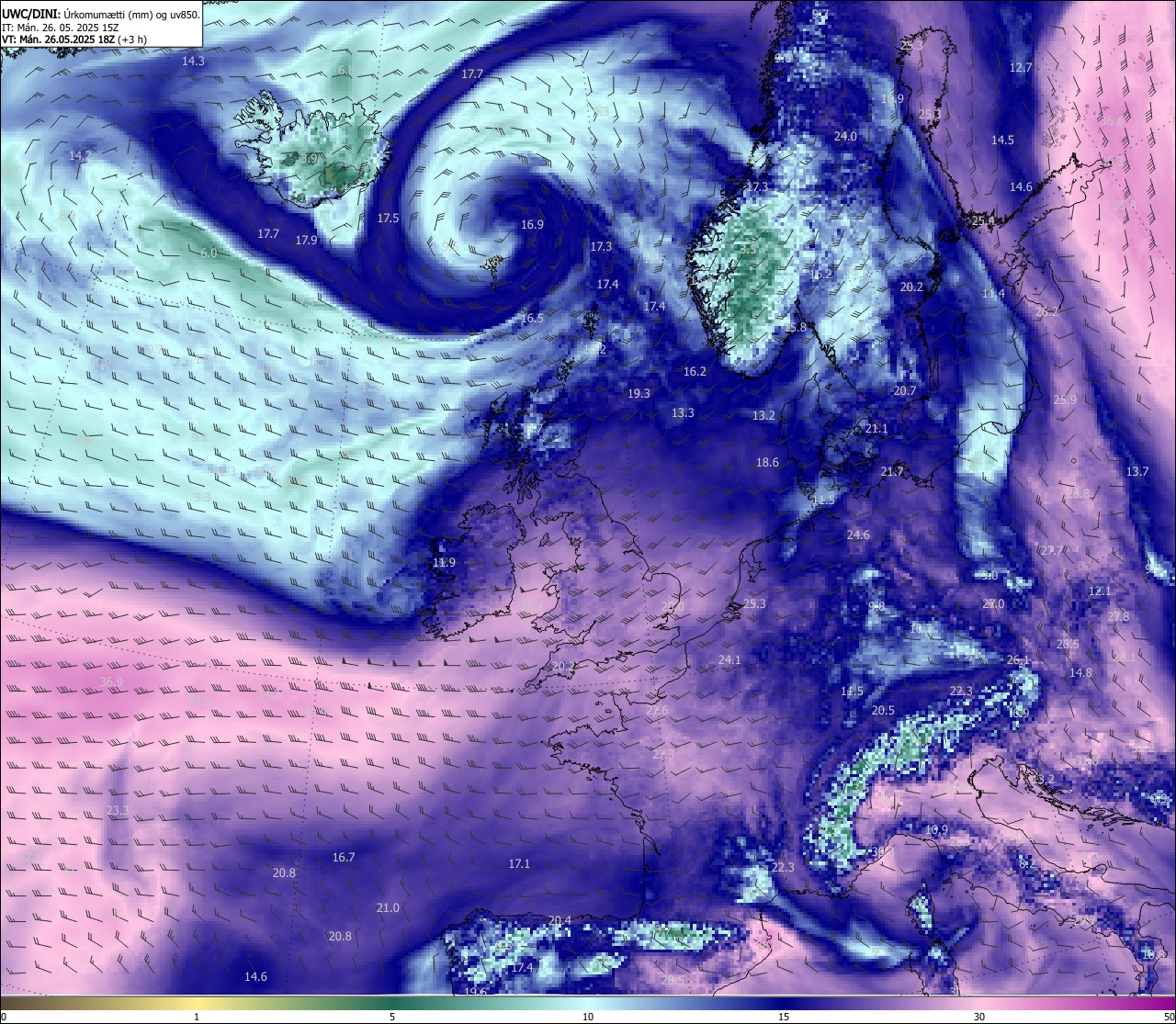
Task: Click the 20.7 value label
Action: click(x=905, y=390)
